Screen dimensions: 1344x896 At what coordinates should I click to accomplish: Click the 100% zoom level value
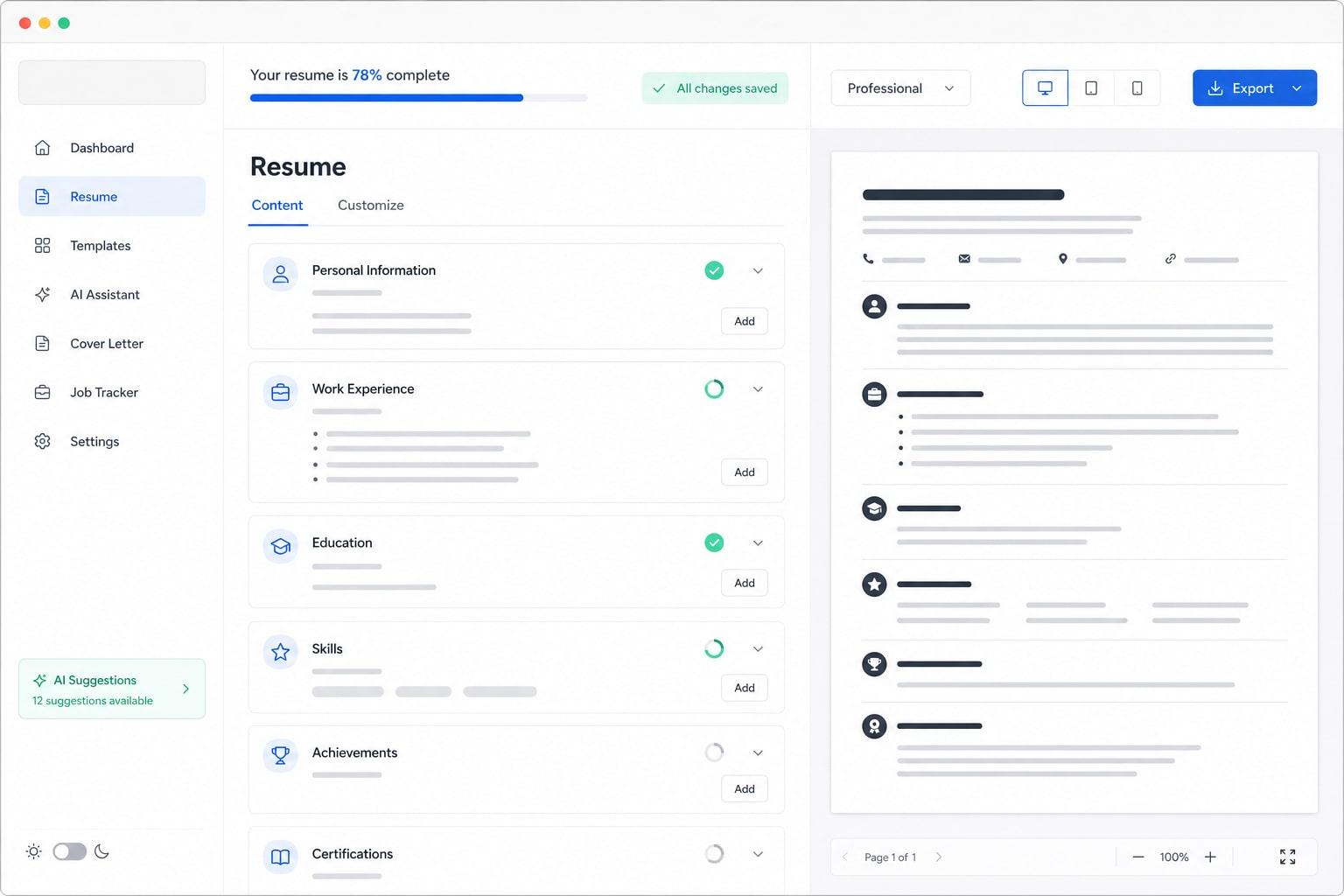point(1174,857)
